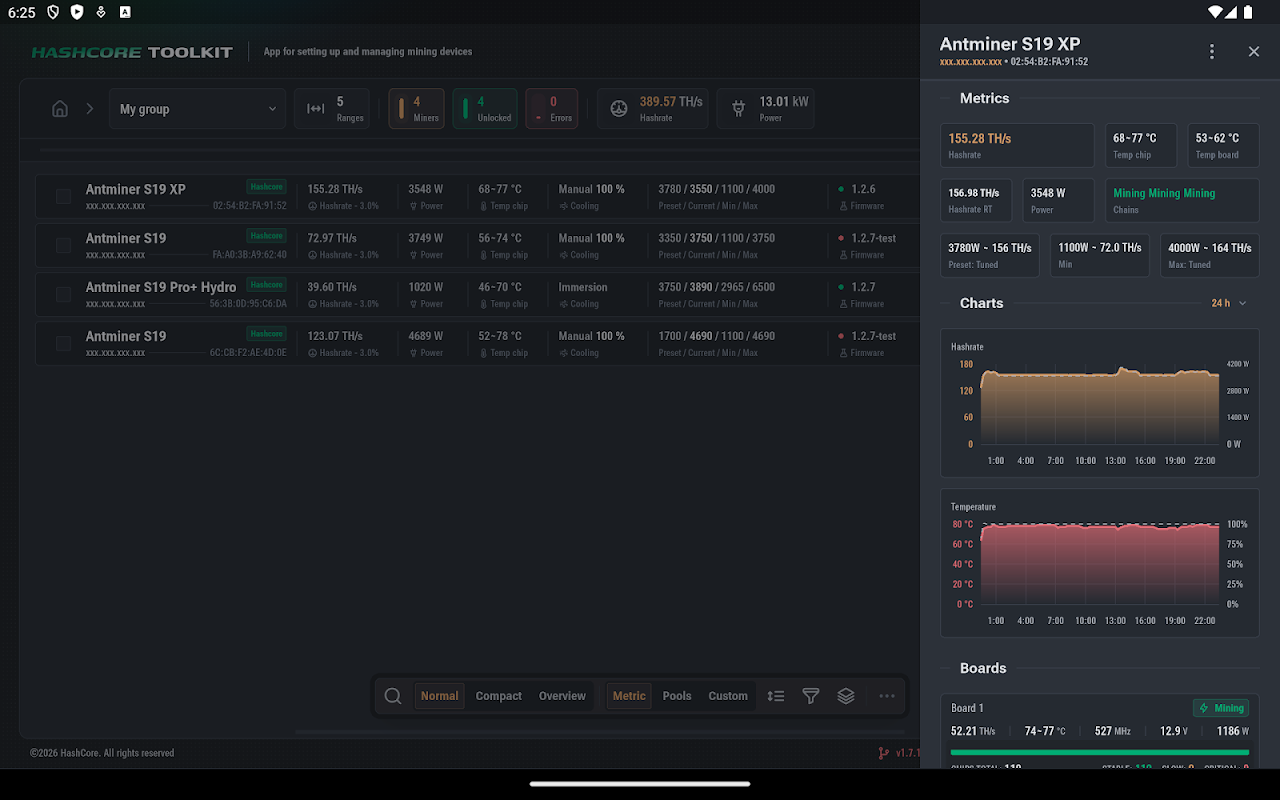Open the home breadcrumb icon
The image size is (1280, 800).
coord(60,109)
